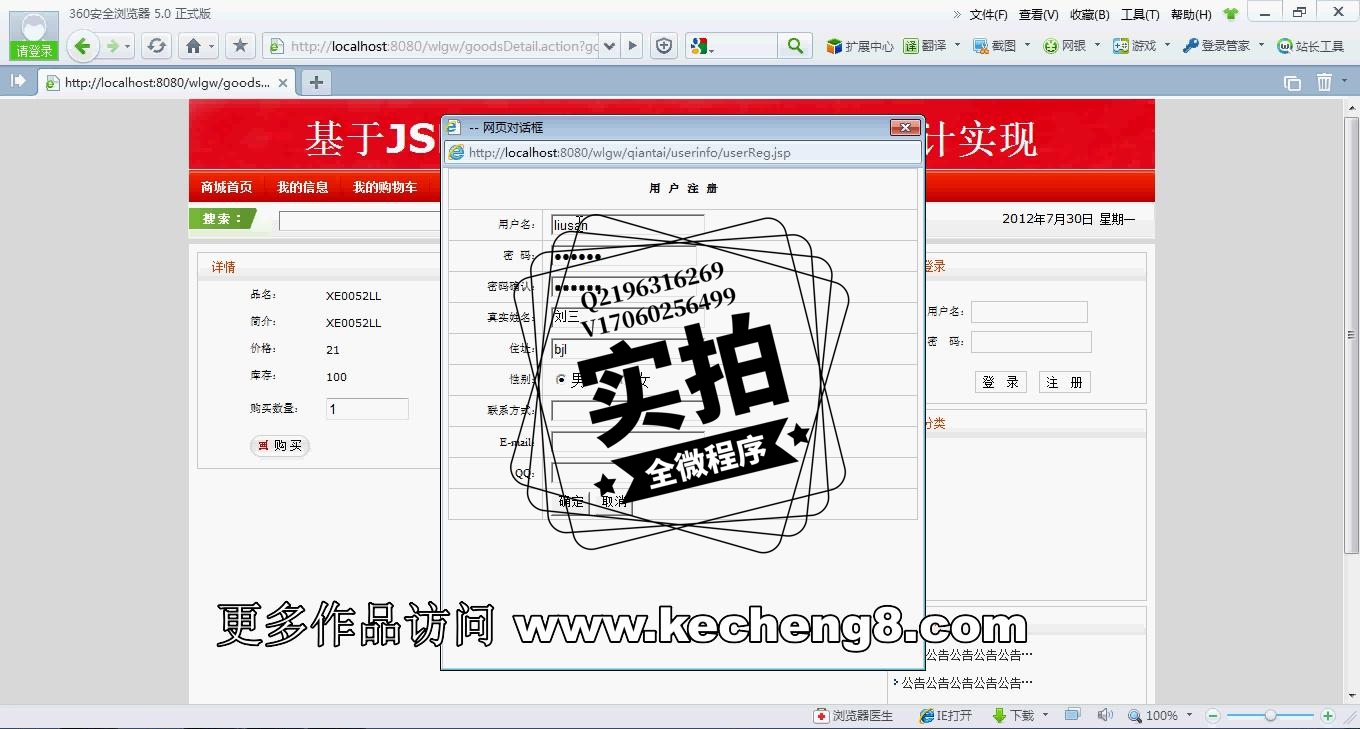Expand the 截图 dropdown arrow
The image size is (1360, 729).
[x=1027, y=45]
